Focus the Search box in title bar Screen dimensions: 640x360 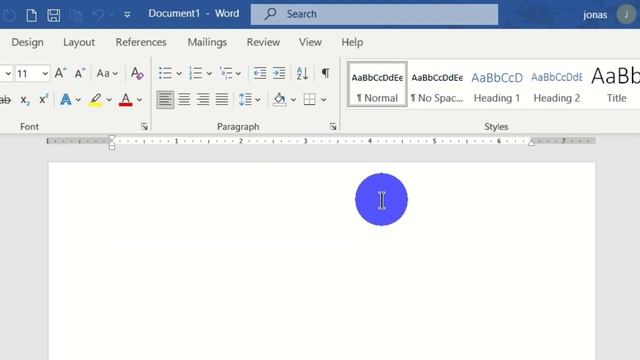pyautogui.click(x=374, y=14)
